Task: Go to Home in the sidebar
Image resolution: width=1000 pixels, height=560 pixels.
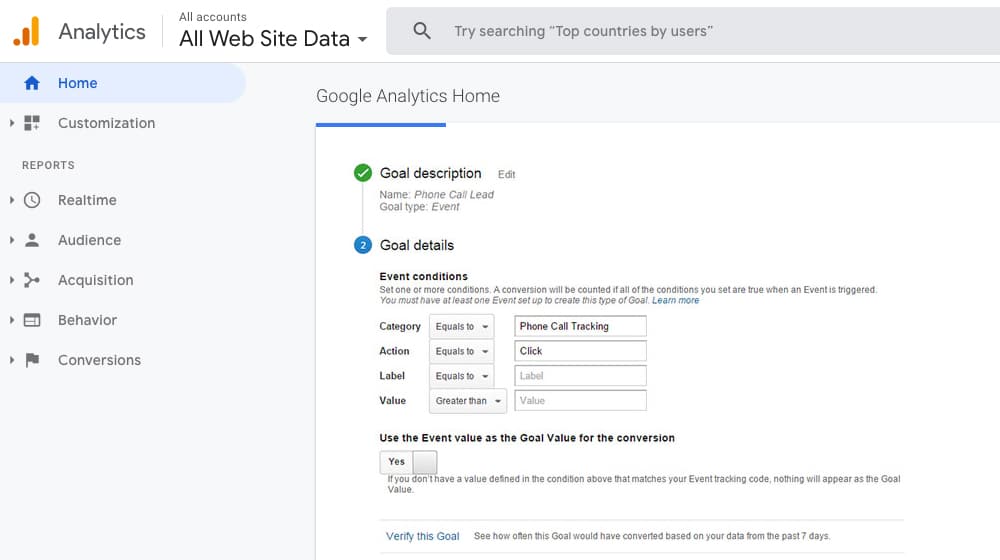Action: 122,83
